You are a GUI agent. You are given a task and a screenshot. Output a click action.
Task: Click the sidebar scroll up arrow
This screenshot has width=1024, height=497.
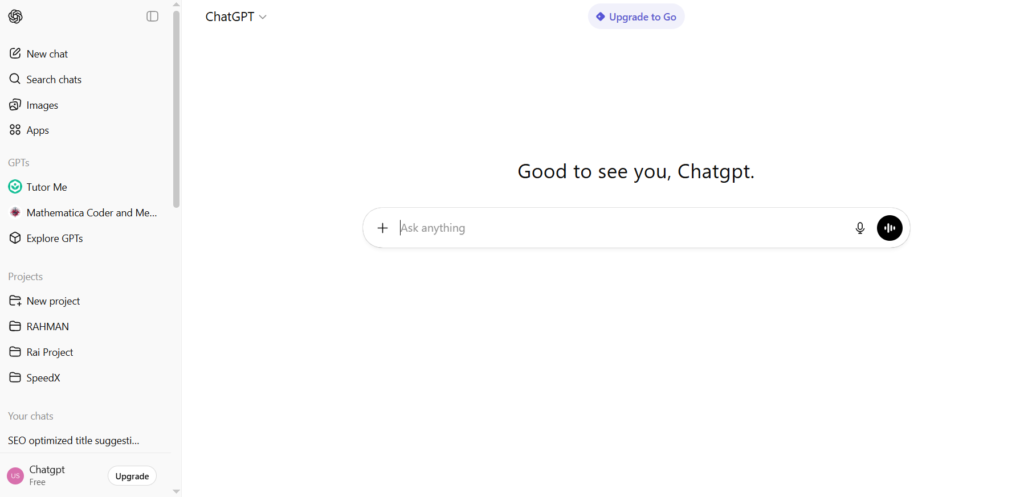176,4
